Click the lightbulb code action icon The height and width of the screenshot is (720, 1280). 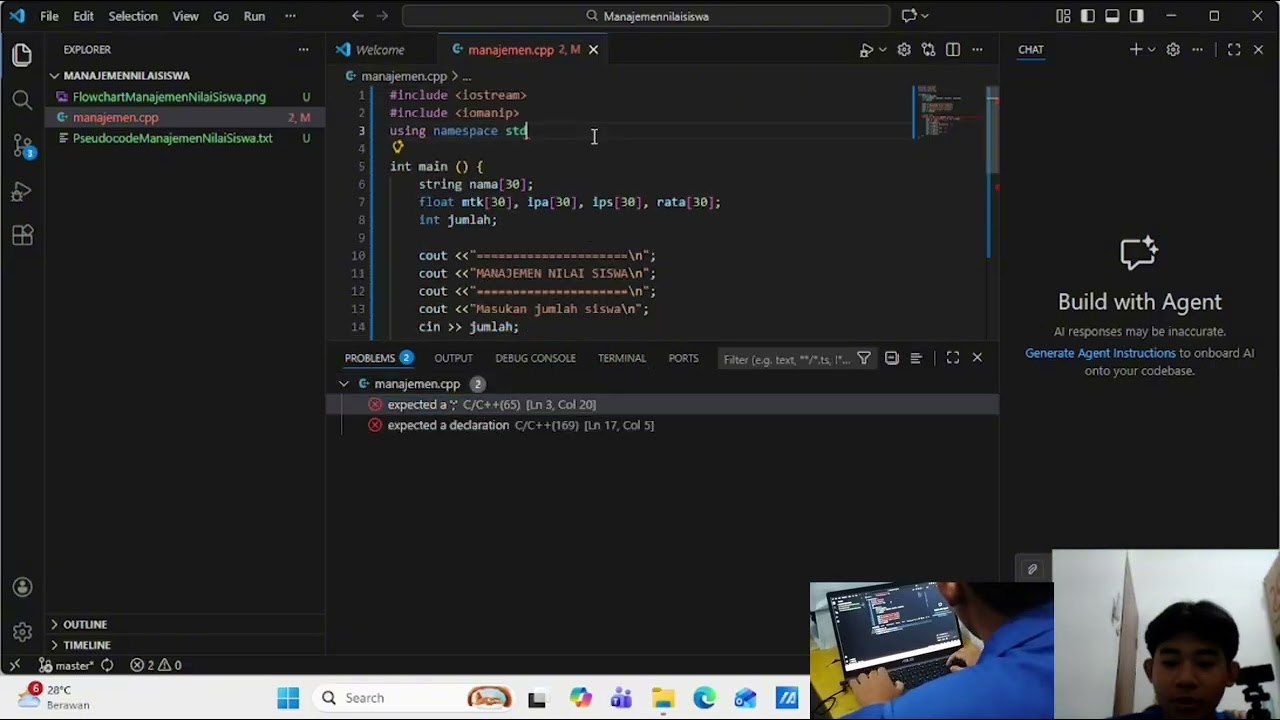[398, 147]
